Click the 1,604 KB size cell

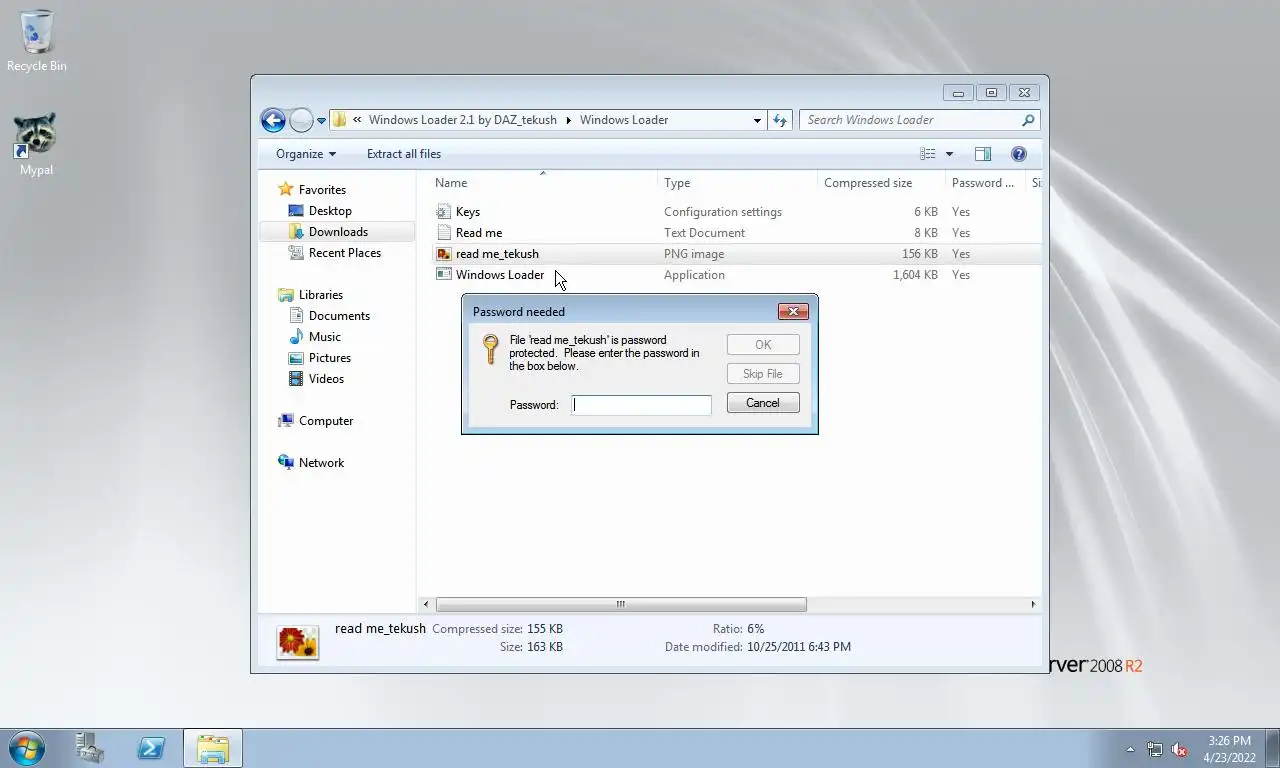pyautogui.click(x=915, y=275)
